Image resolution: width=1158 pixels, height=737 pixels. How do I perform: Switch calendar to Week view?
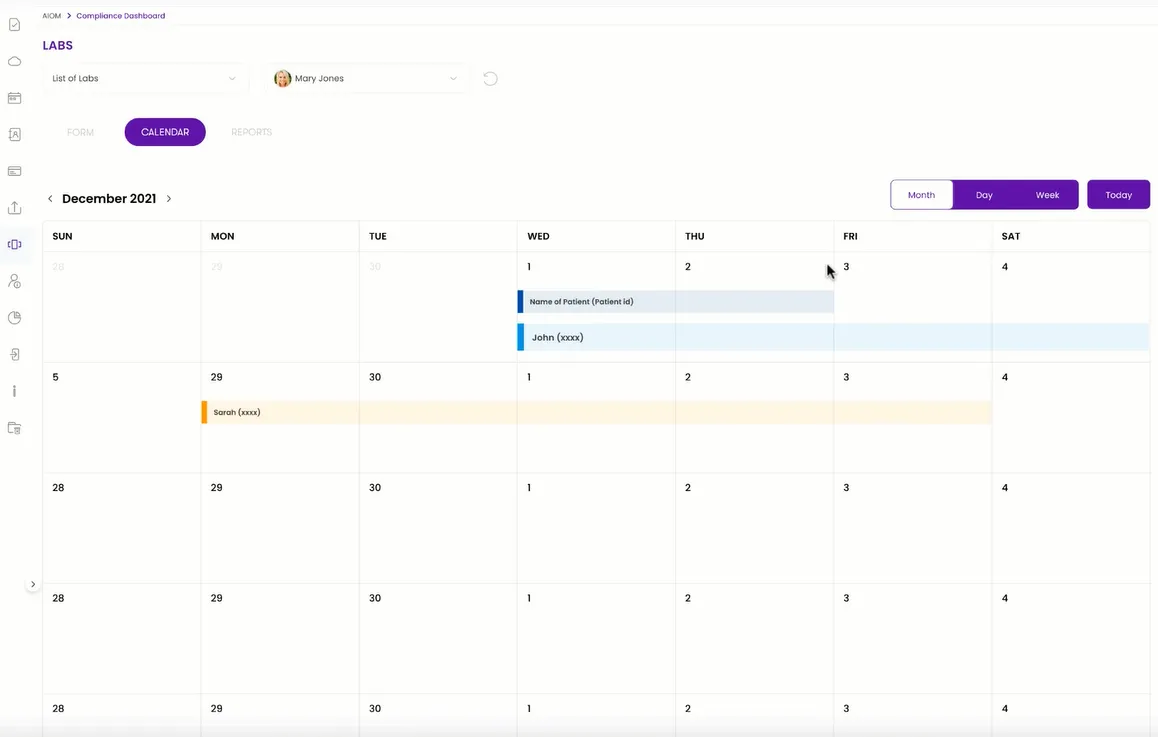(x=1046, y=195)
